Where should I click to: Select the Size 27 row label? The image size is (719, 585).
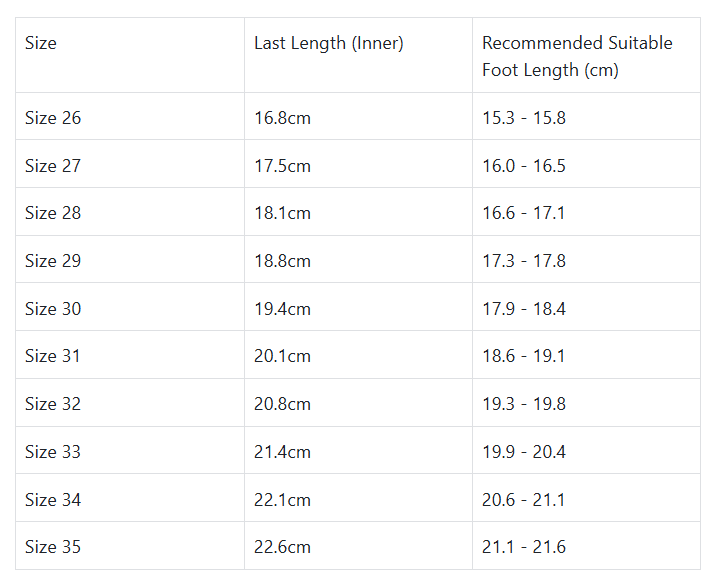(53, 166)
